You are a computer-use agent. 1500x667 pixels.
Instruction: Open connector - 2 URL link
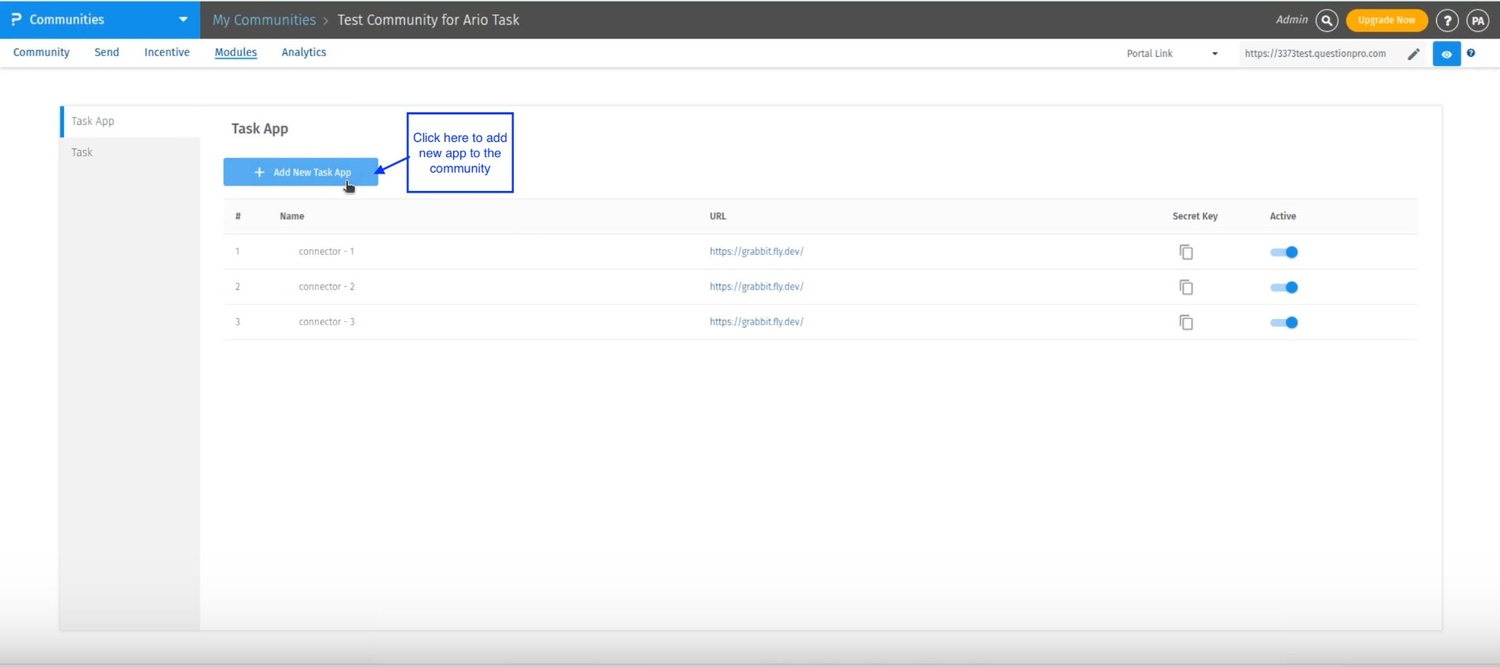tap(757, 286)
